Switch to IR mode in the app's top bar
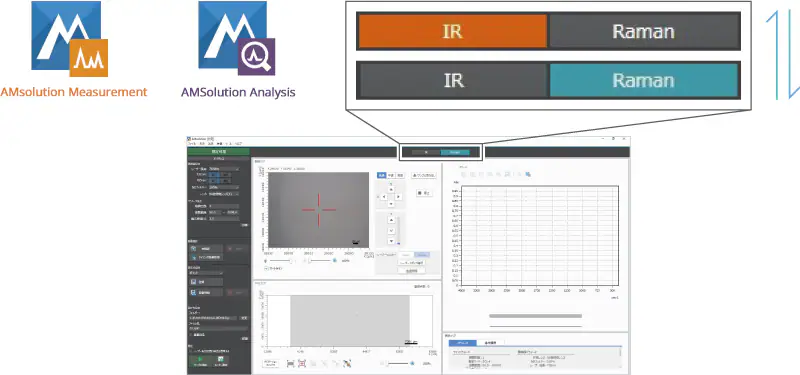Viewport: 800px width, 375px height. tap(426, 152)
